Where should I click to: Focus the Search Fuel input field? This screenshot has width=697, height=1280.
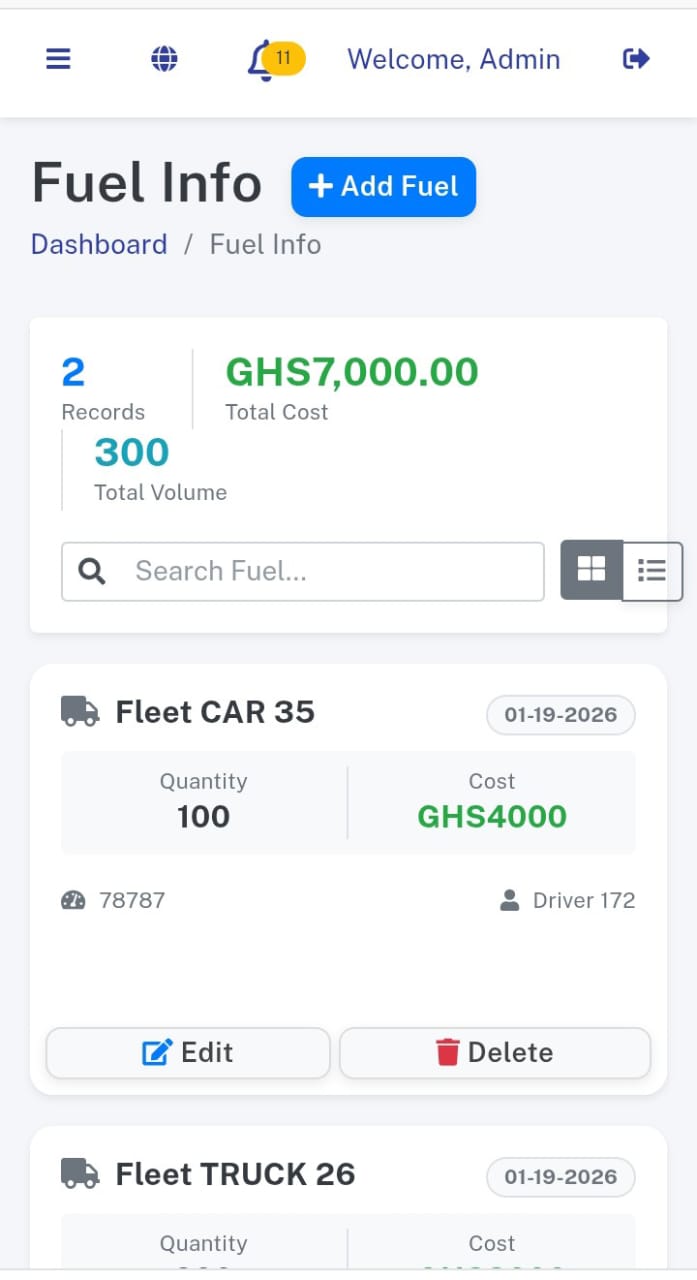(x=330, y=571)
